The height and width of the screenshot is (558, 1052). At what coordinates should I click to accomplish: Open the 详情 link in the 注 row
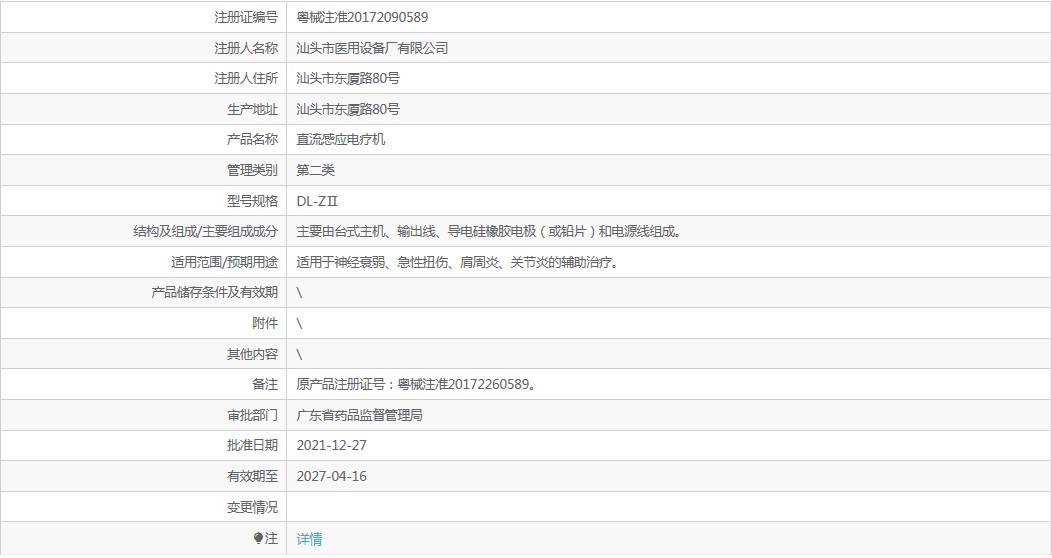pos(309,539)
